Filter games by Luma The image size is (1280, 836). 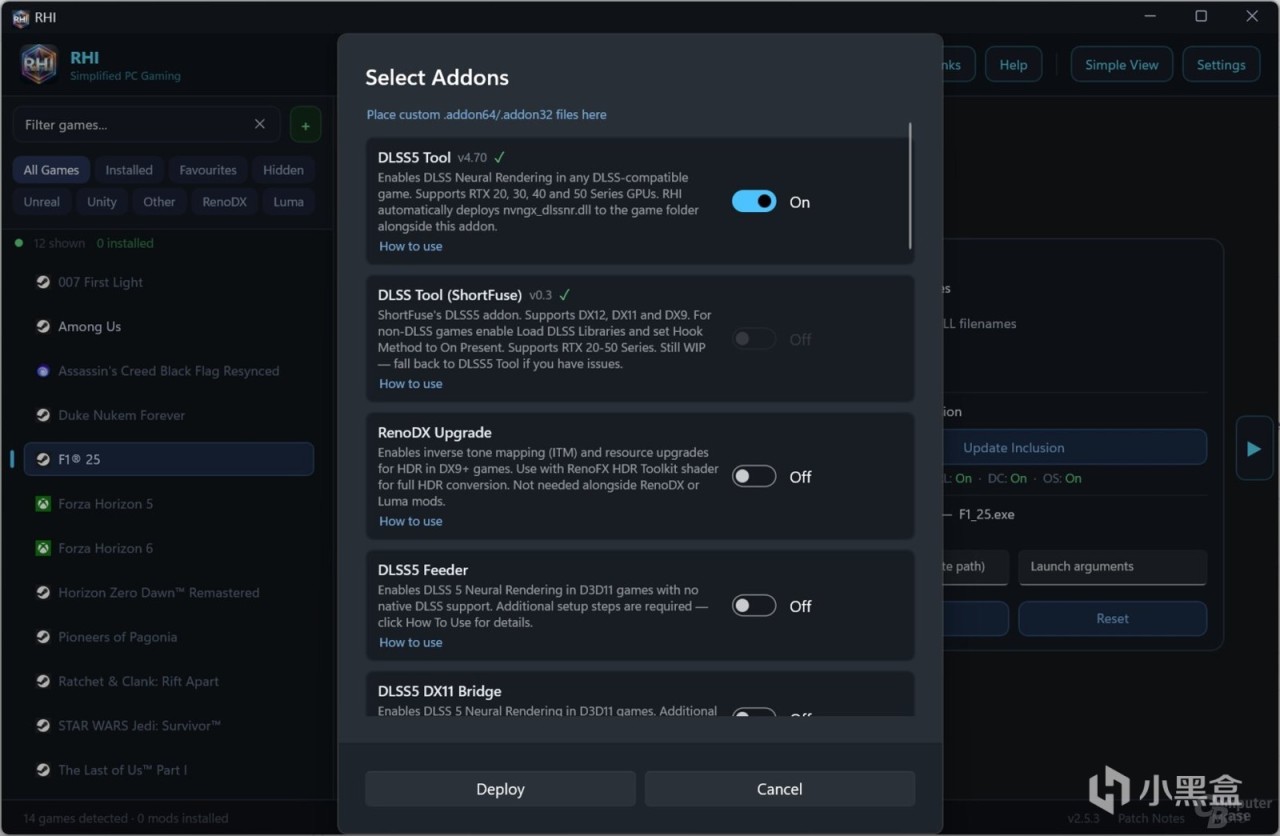click(x=288, y=202)
